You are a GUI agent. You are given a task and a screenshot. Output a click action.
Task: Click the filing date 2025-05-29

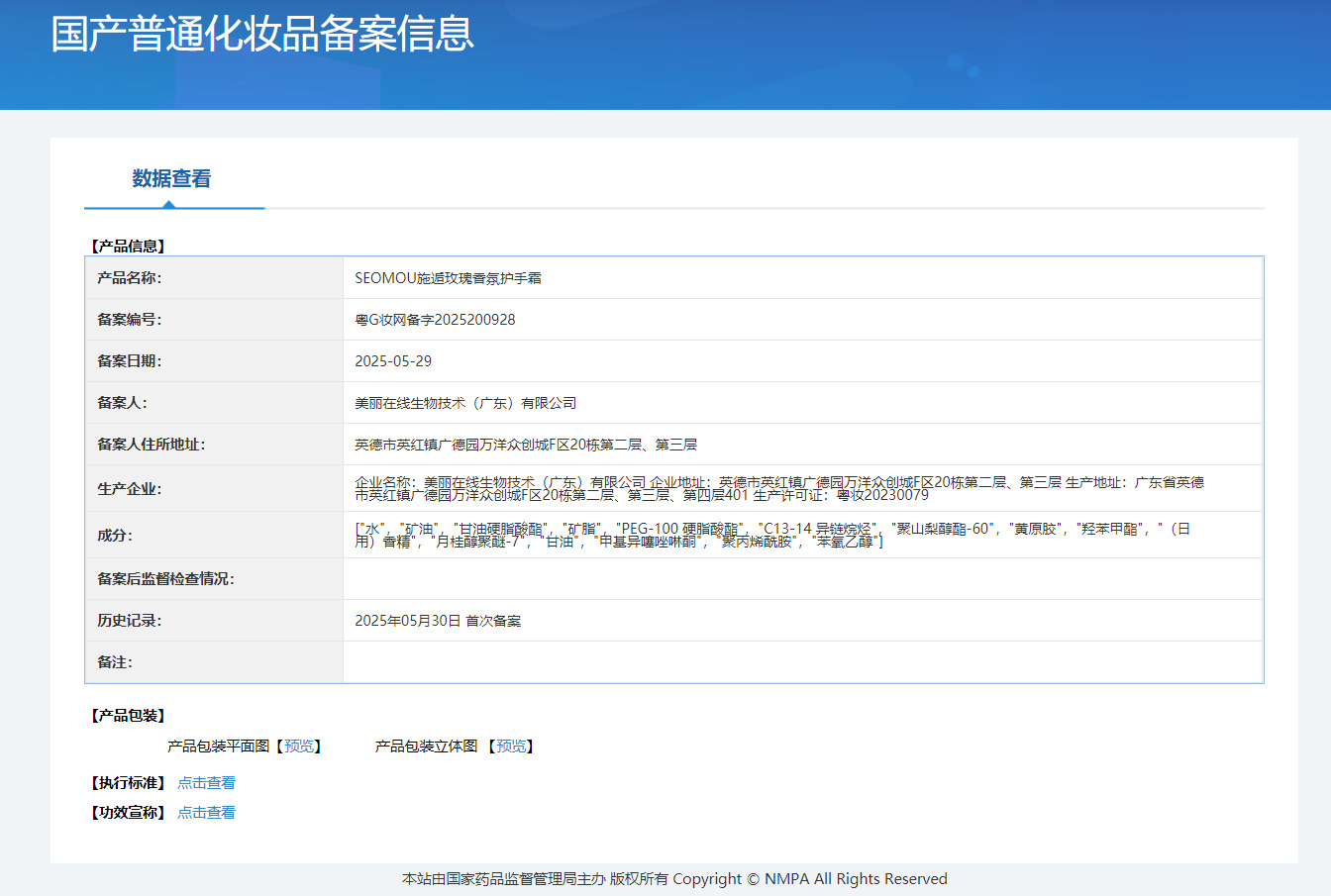(393, 361)
